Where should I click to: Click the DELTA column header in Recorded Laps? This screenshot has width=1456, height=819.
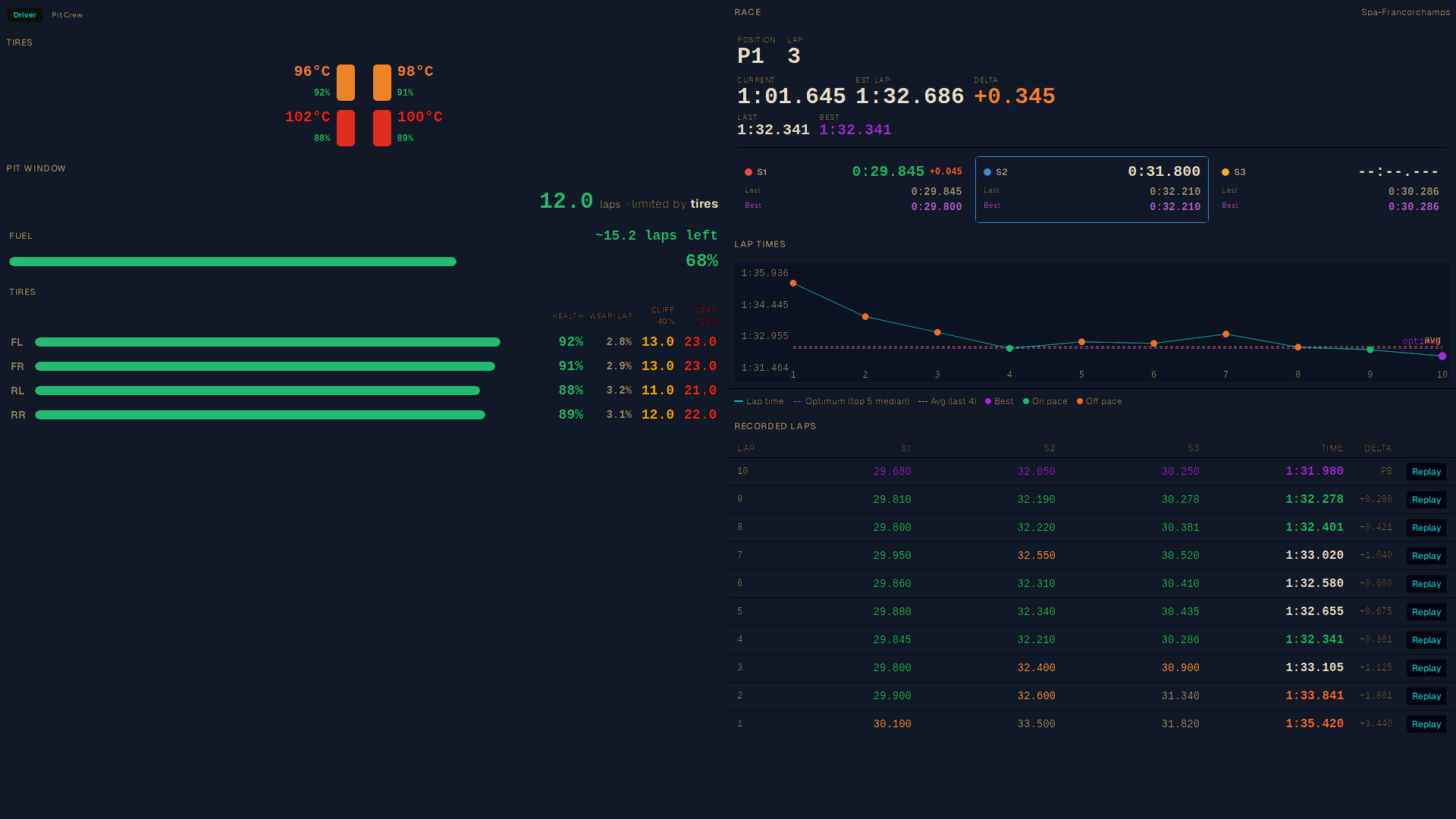[x=1378, y=448]
